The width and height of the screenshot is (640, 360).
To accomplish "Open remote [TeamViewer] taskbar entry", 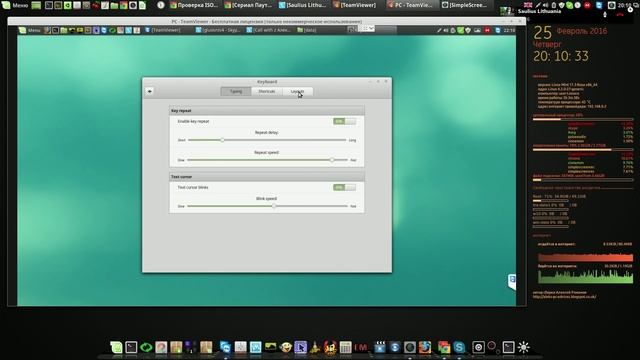I will [x=163, y=30].
